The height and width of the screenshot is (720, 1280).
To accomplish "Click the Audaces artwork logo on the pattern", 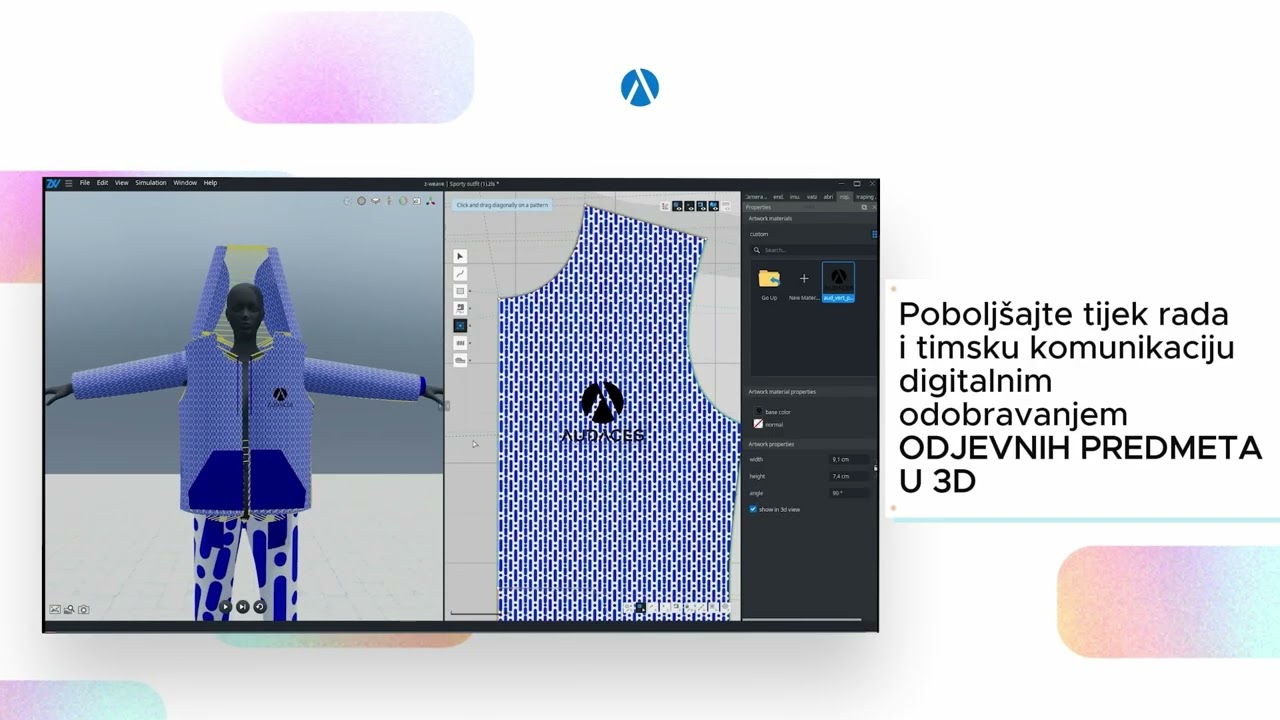I will tap(602, 412).
